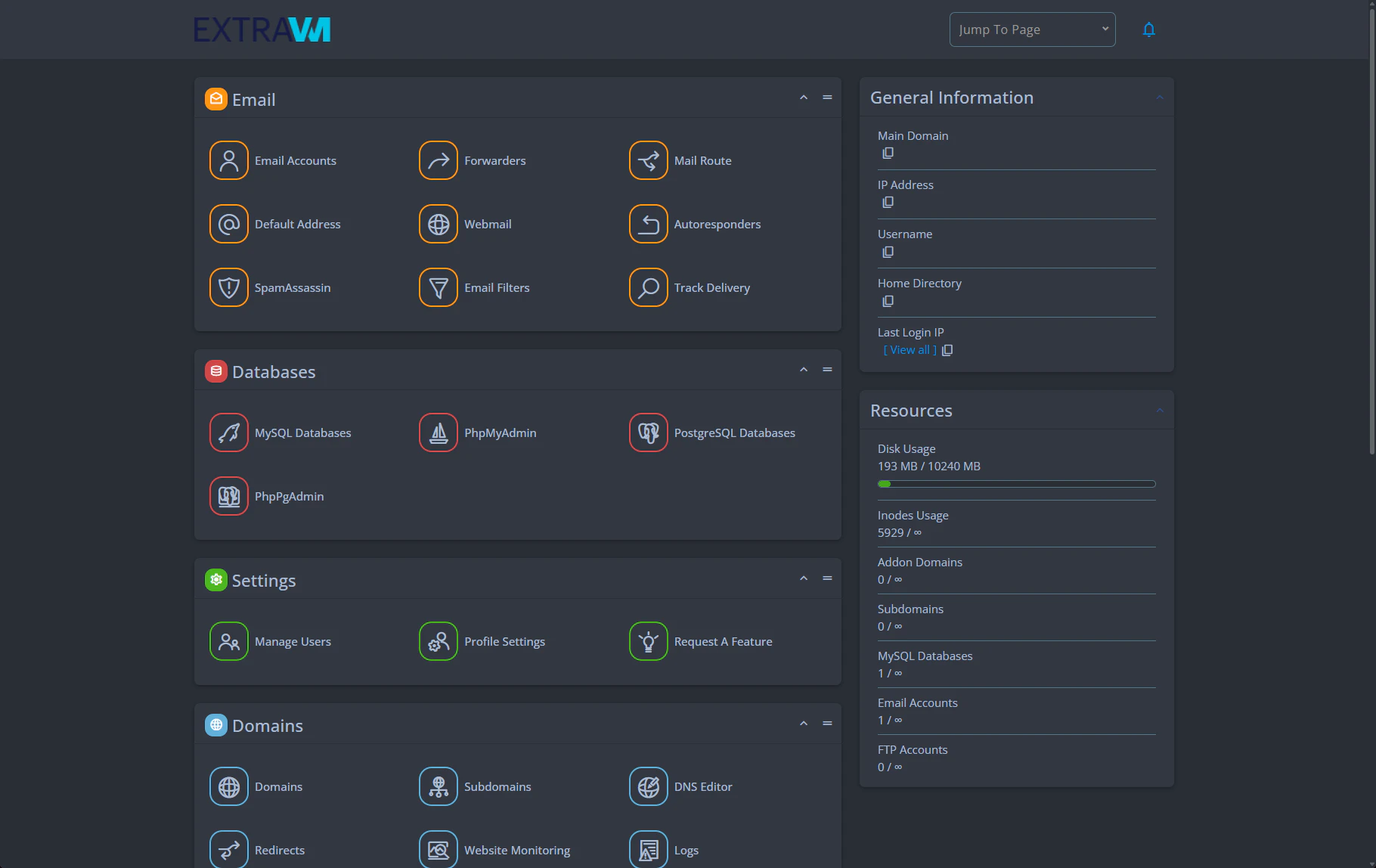Collapse the General Information panel
The height and width of the screenshot is (868, 1376).
coord(1159,98)
